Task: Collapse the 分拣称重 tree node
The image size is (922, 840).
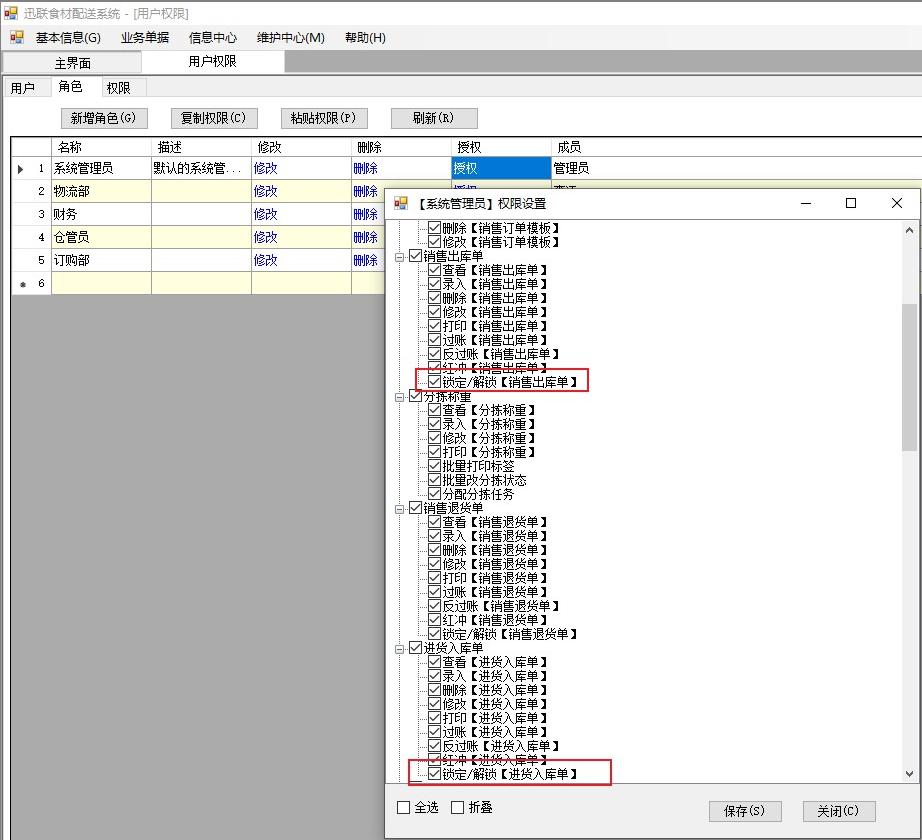Action: pyautogui.click(x=400, y=397)
